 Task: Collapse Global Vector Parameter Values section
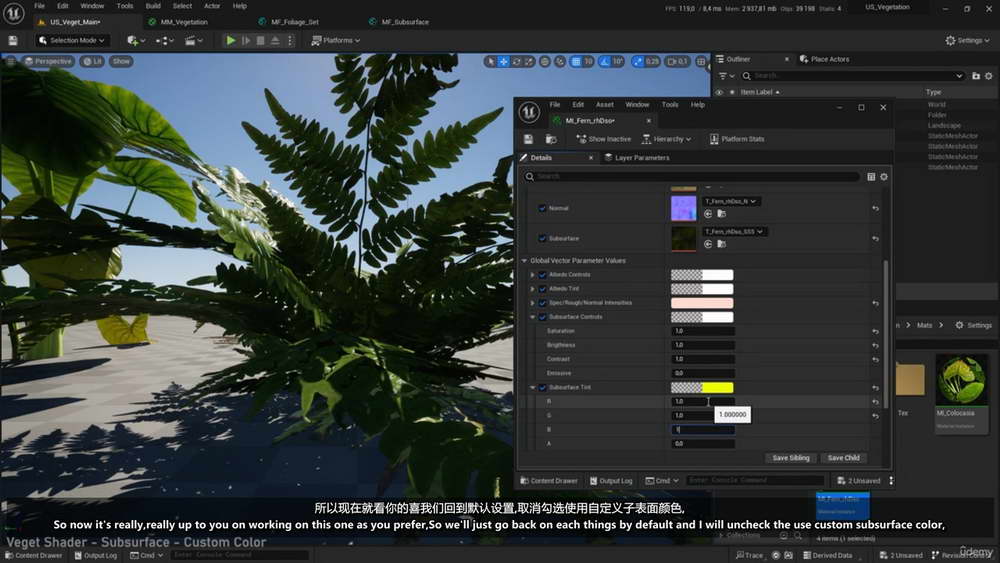[x=524, y=261]
